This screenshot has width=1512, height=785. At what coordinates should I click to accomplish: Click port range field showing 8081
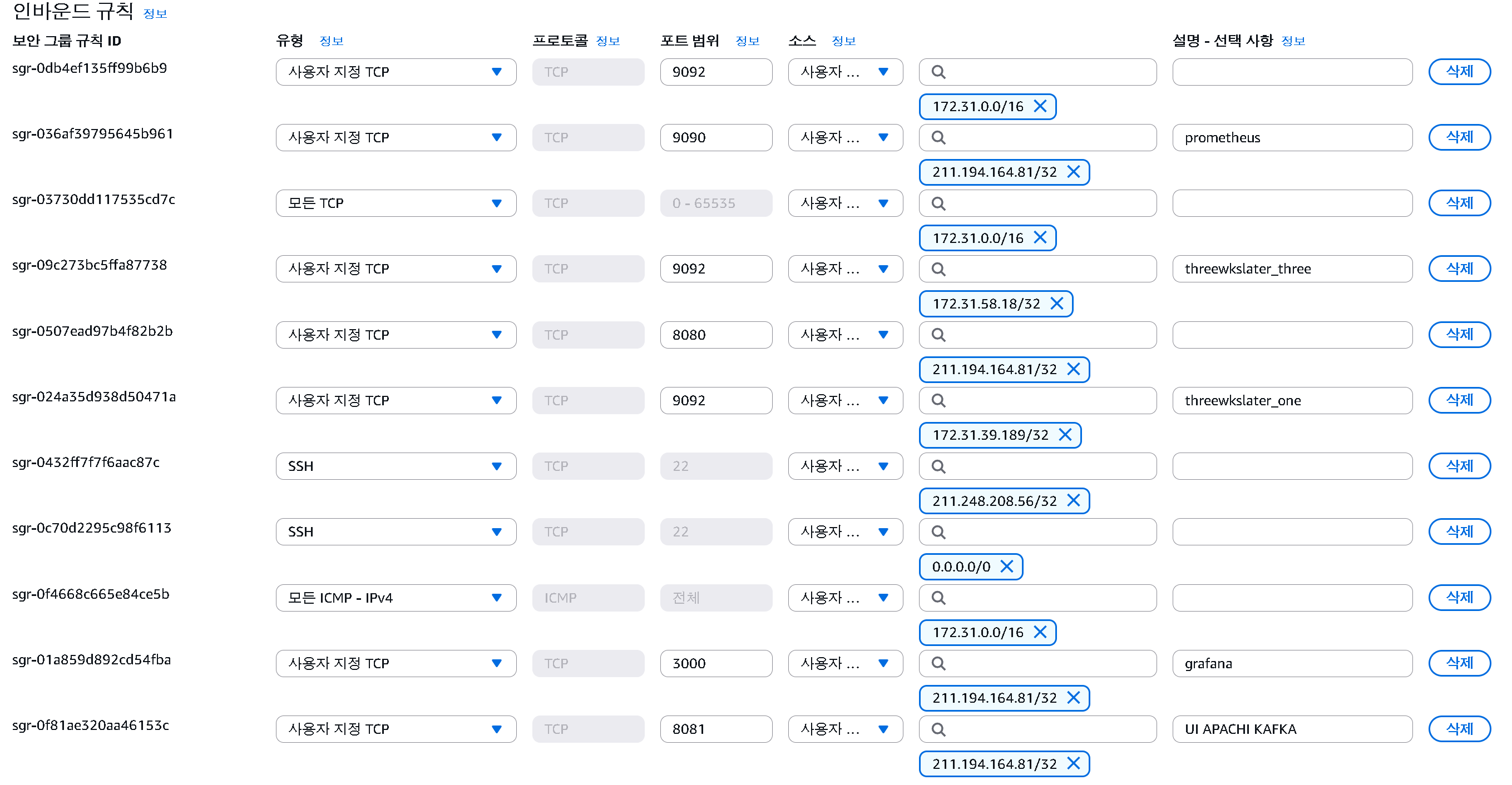[716, 729]
